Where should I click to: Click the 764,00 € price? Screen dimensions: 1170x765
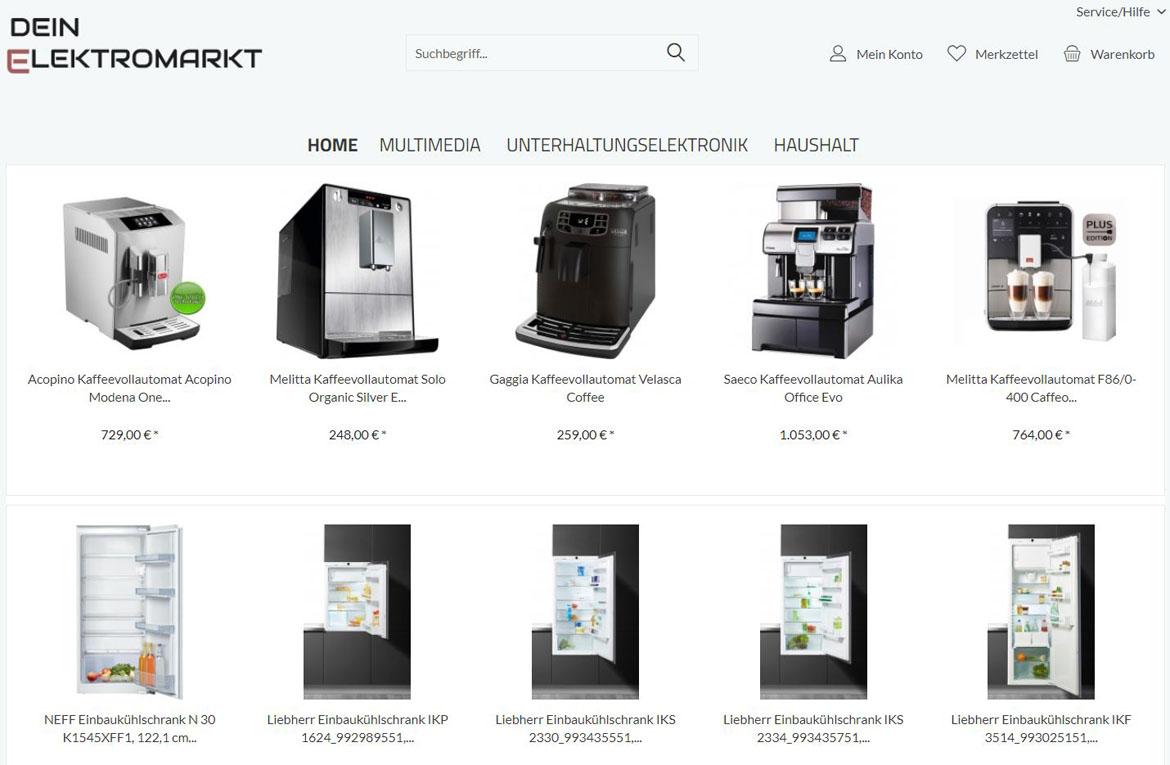click(x=1041, y=434)
